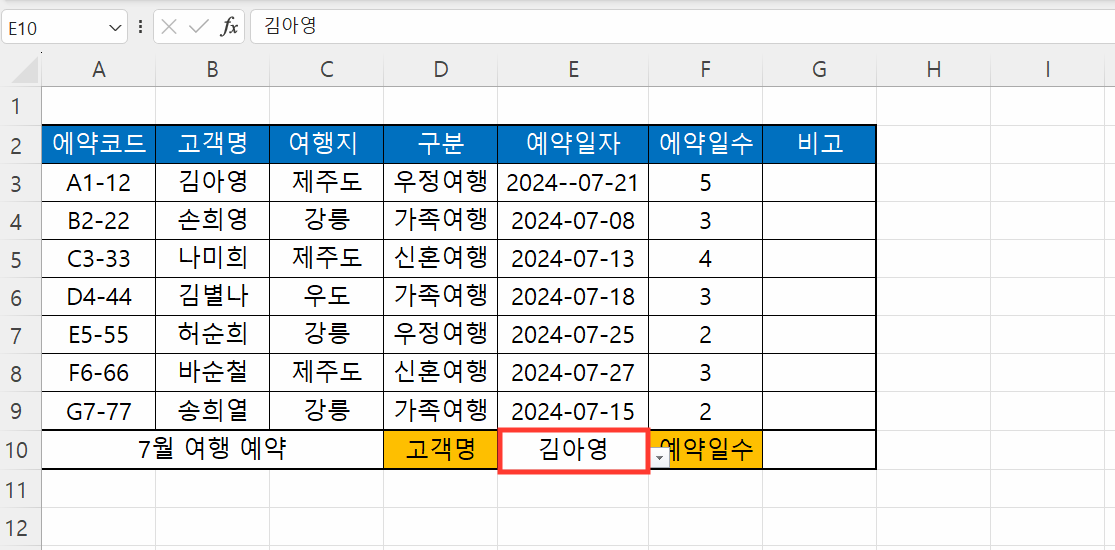Open the Name Box dropdown arrow
This screenshot has height=550, width=1115.
(115, 28)
